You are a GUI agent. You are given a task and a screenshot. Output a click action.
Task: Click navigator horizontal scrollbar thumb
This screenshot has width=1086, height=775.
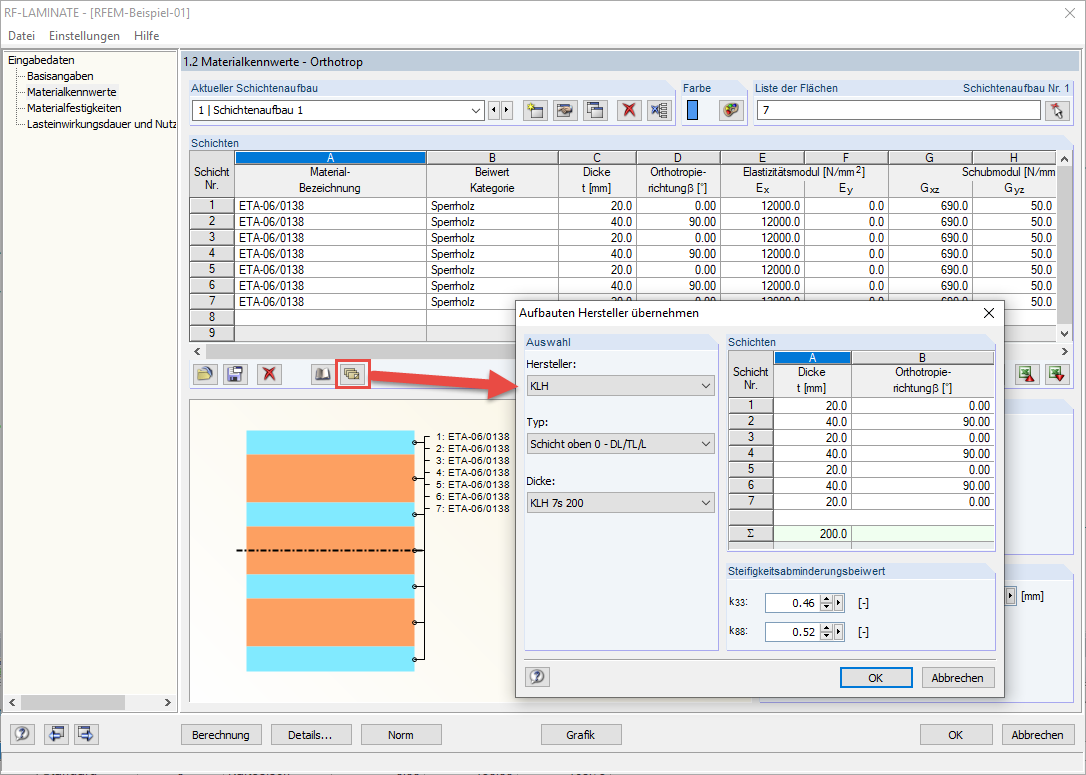(x=73, y=702)
